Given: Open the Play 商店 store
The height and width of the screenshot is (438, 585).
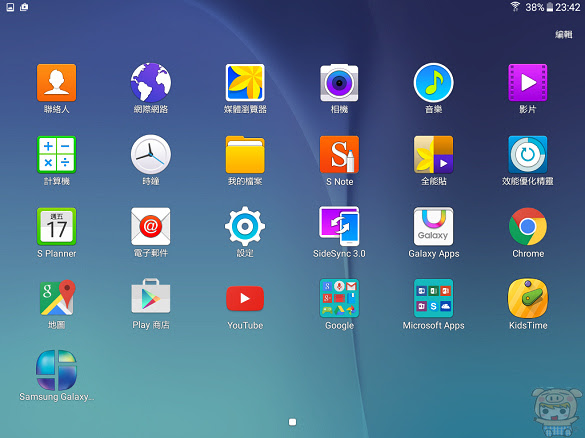Looking at the screenshot, I should tap(151, 297).
